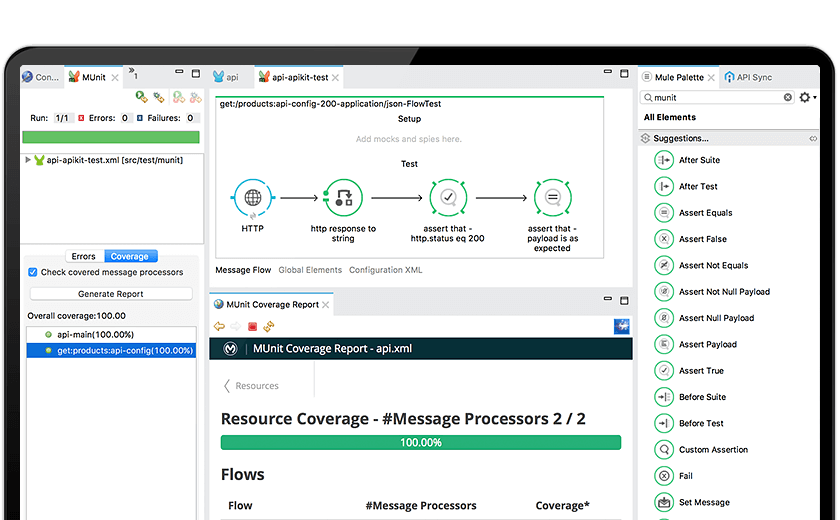
Task: Click the 'Overall coverage:100.00' label
Action: pos(77,316)
